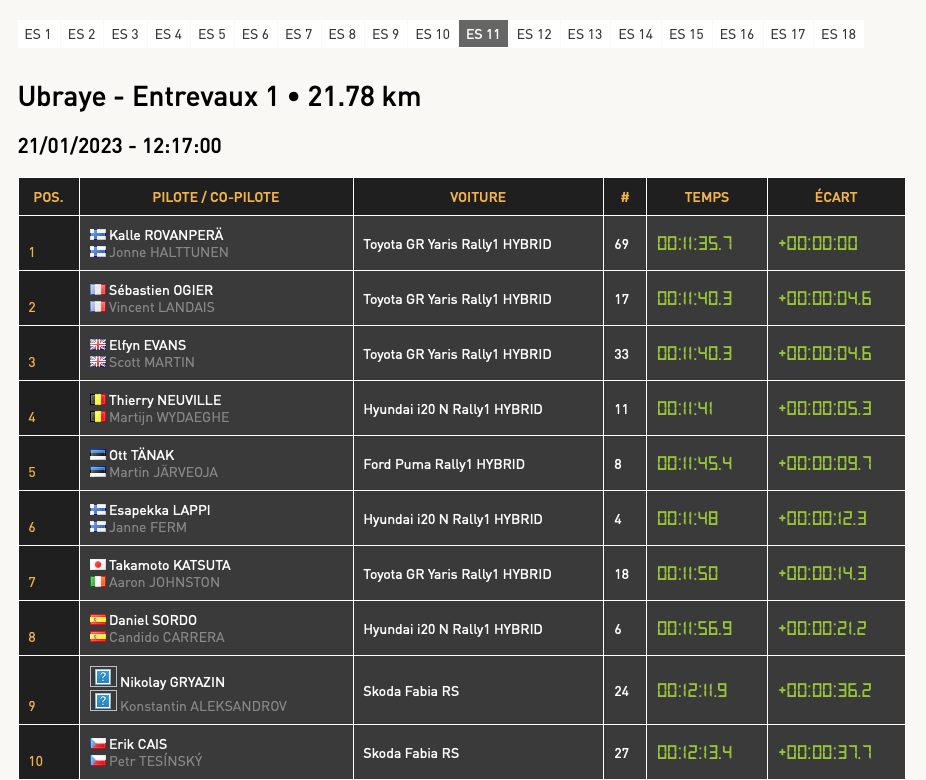Click co-driver name Petr TESÍNSKÝ
This screenshot has width=926, height=780.
coord(156,761)
